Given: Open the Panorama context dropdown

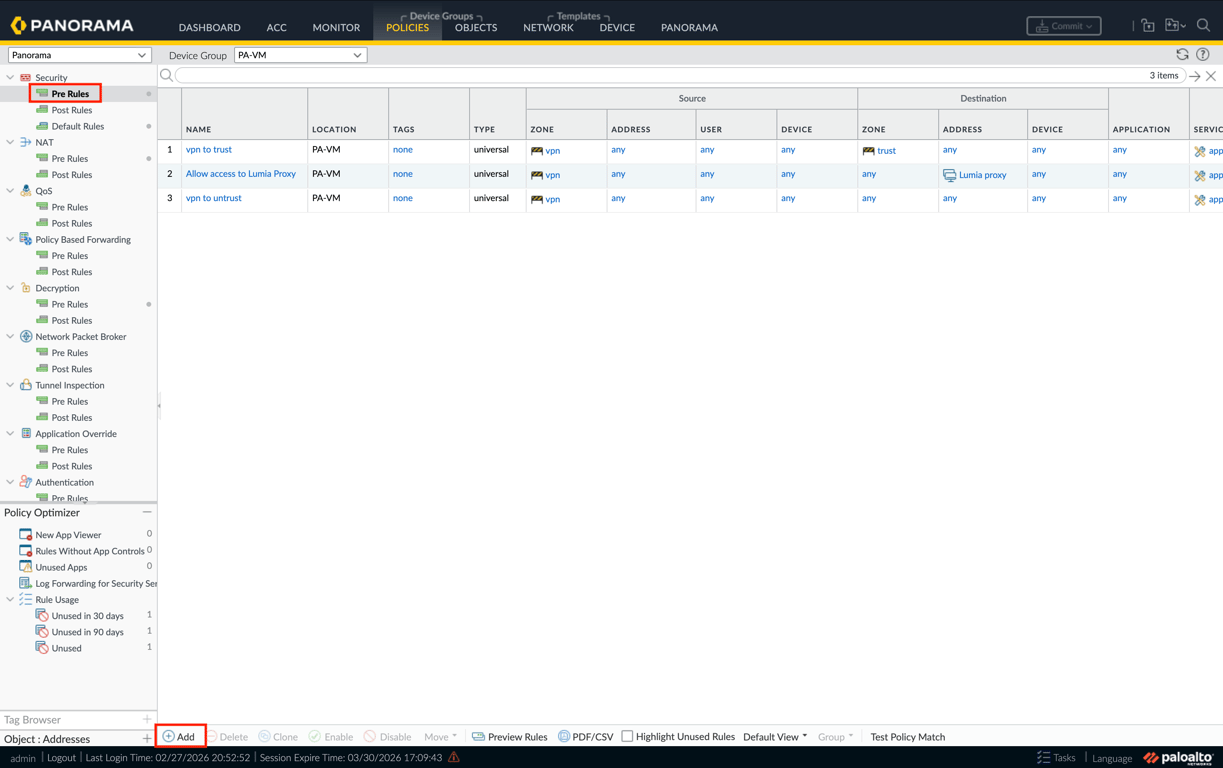Looking at the screenshot, I should [79, 55].
